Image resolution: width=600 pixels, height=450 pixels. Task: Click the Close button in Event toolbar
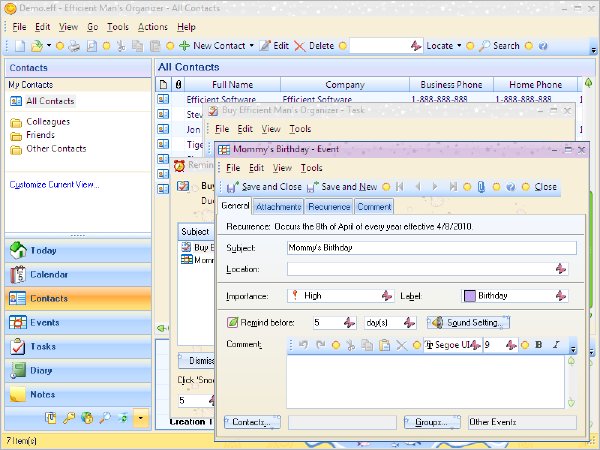click(x=545, y=187)
